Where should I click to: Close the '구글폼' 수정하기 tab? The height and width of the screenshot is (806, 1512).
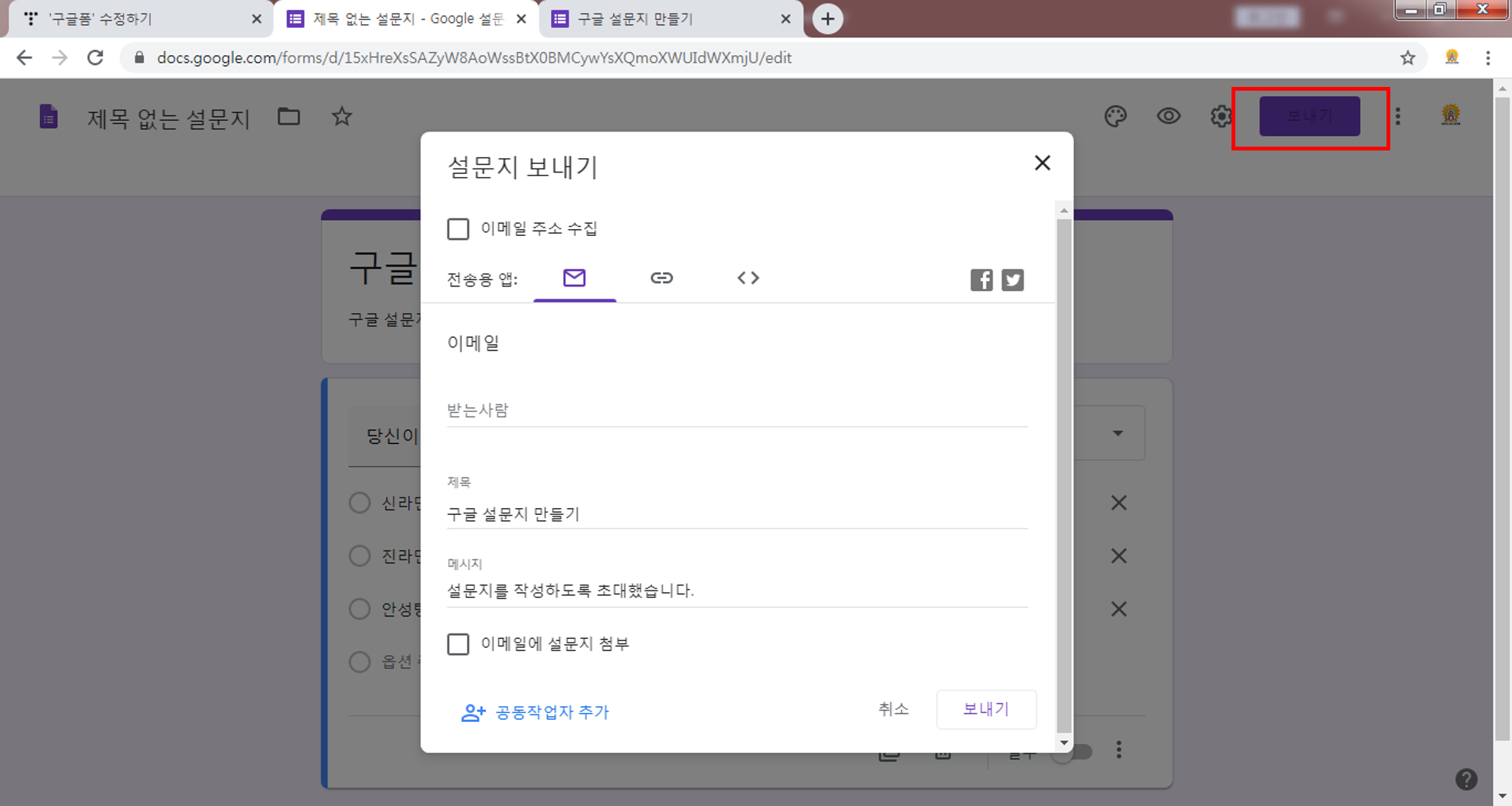(256, 19)
